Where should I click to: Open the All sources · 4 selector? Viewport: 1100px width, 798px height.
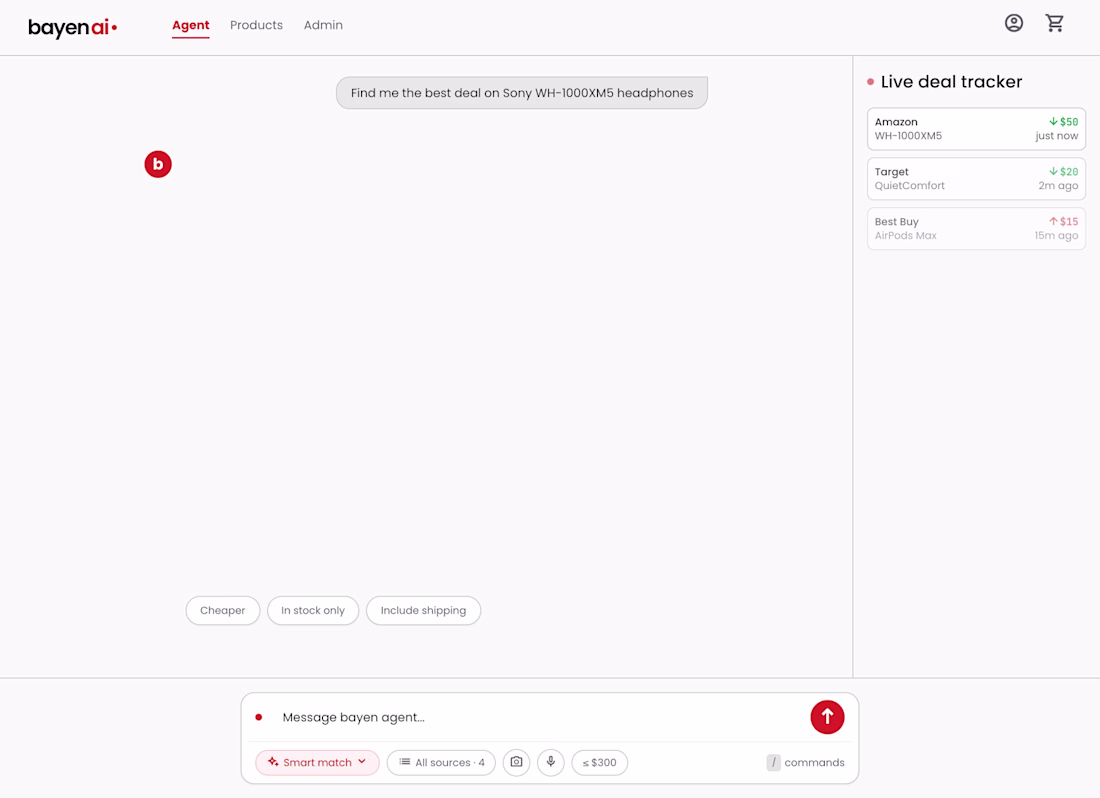tap(441, 762)
